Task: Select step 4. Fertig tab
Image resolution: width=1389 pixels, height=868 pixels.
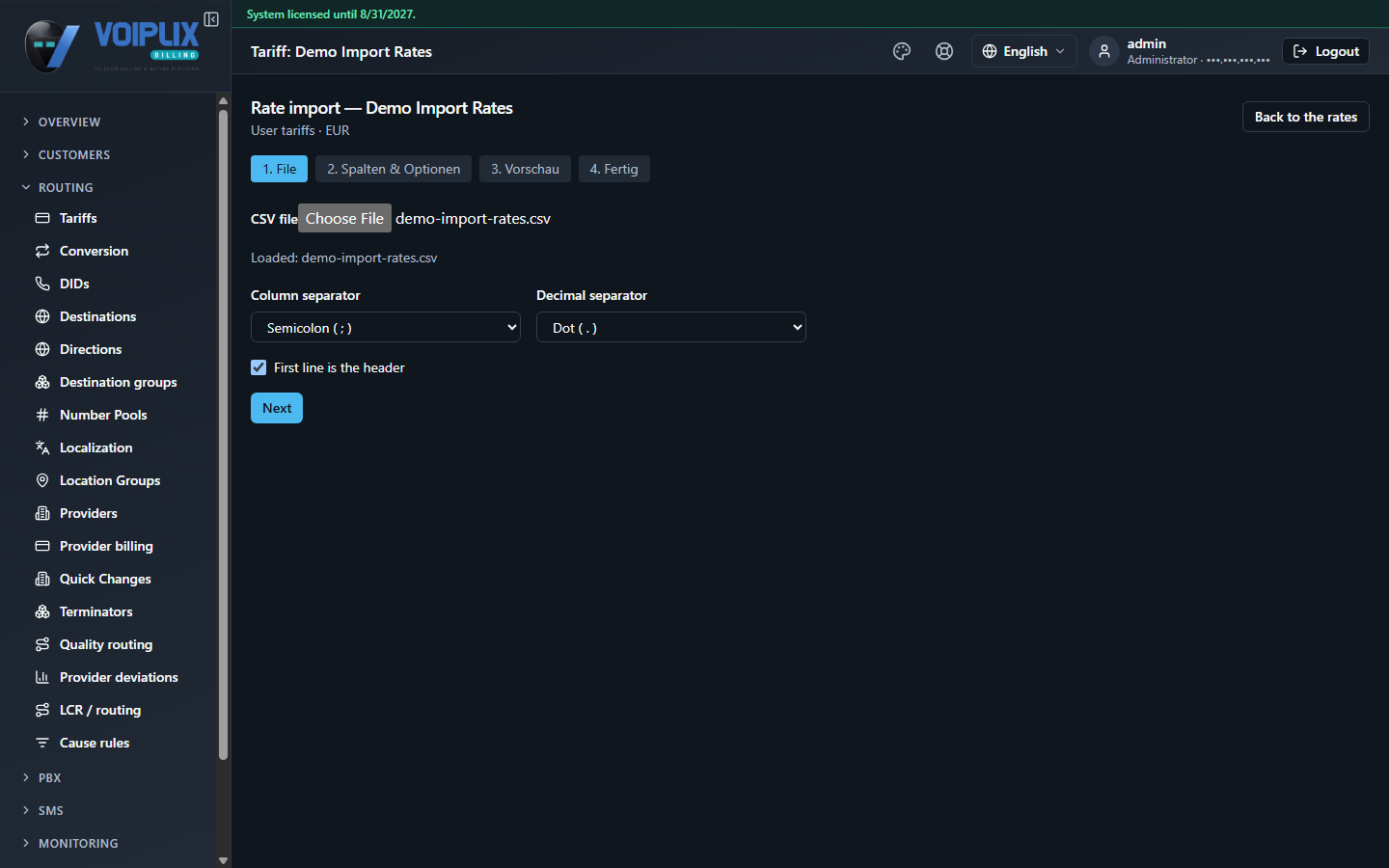Action: (x=614, y=169)
